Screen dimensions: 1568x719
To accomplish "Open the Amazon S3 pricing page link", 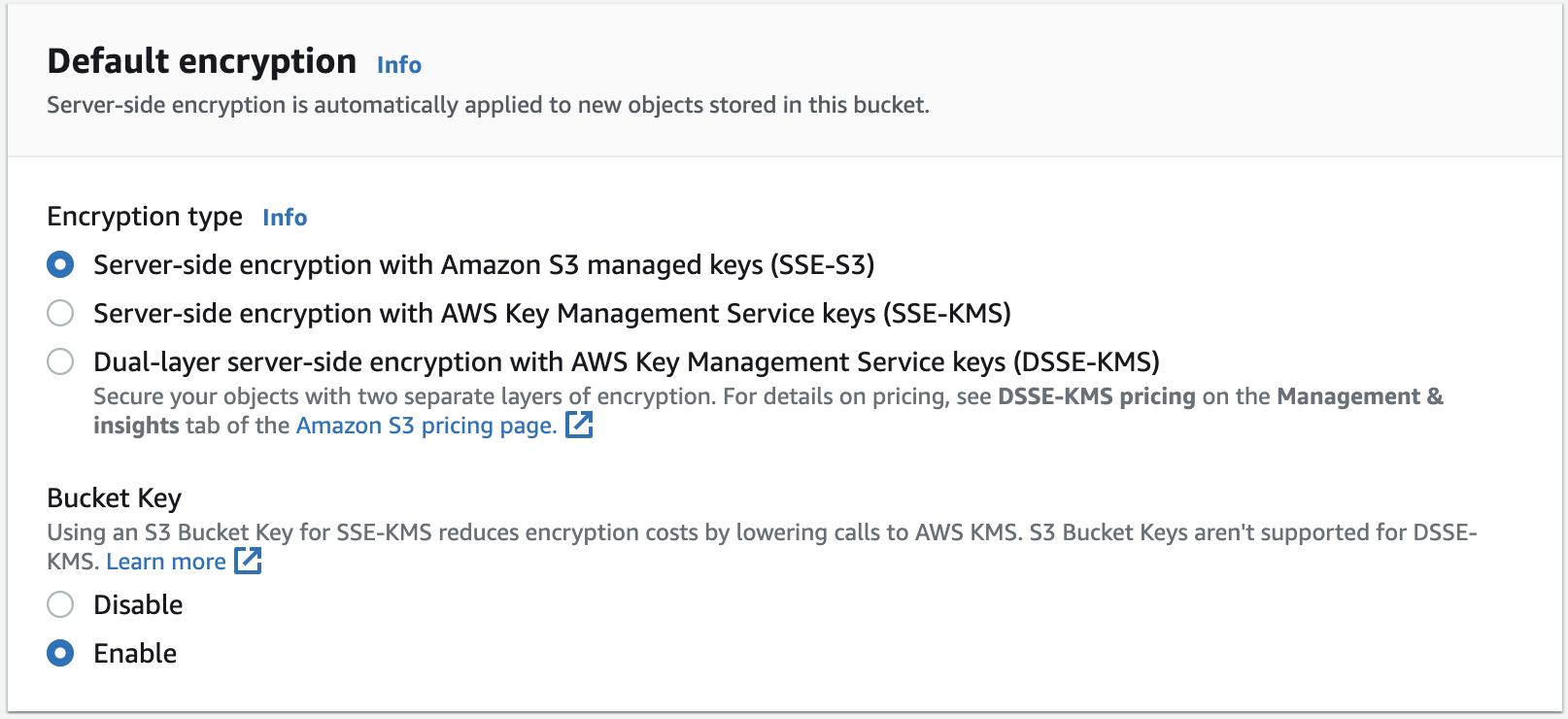I will [426, 426].
